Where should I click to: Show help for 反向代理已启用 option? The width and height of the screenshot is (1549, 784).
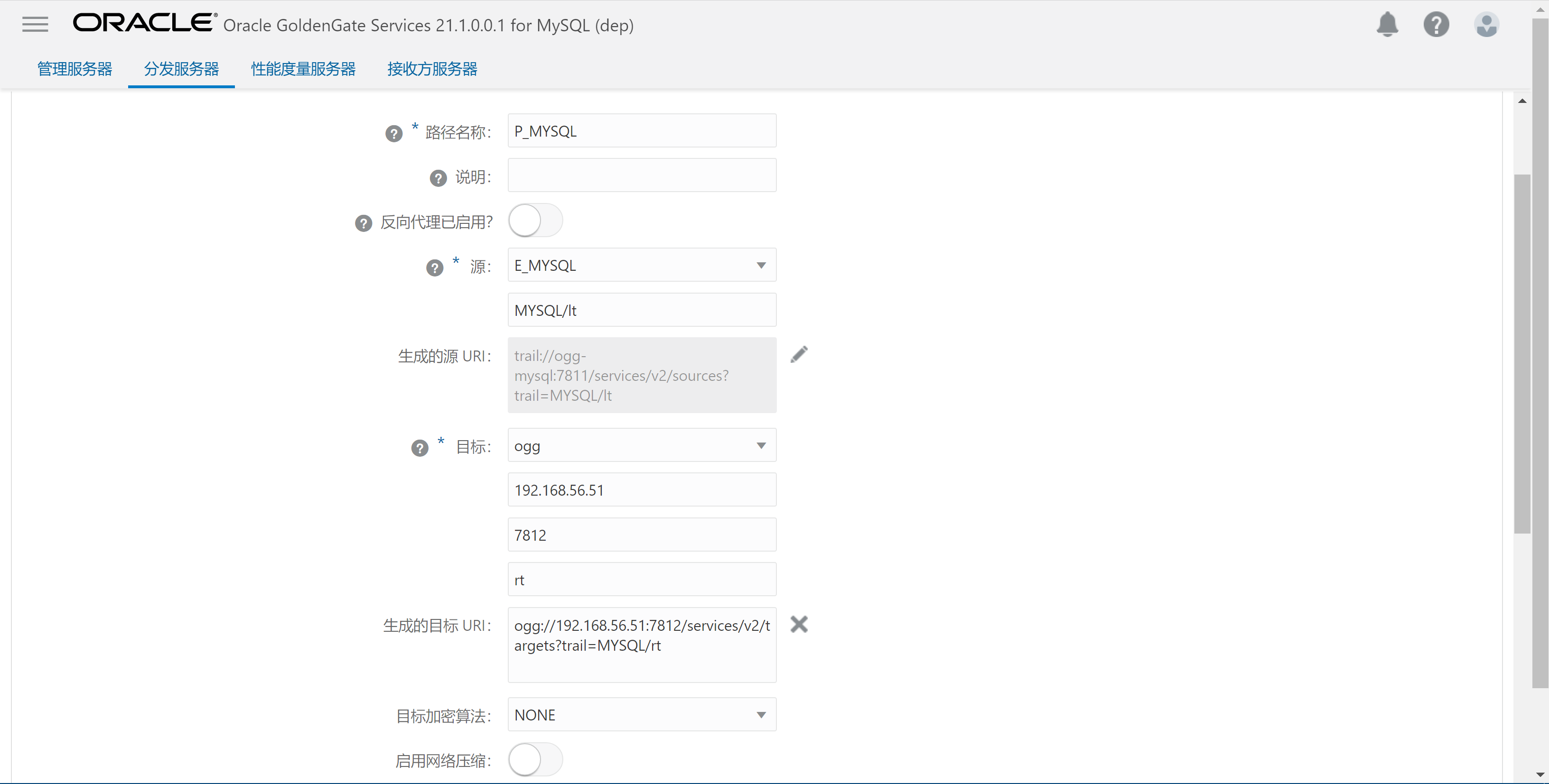click(x=363, y=223)
